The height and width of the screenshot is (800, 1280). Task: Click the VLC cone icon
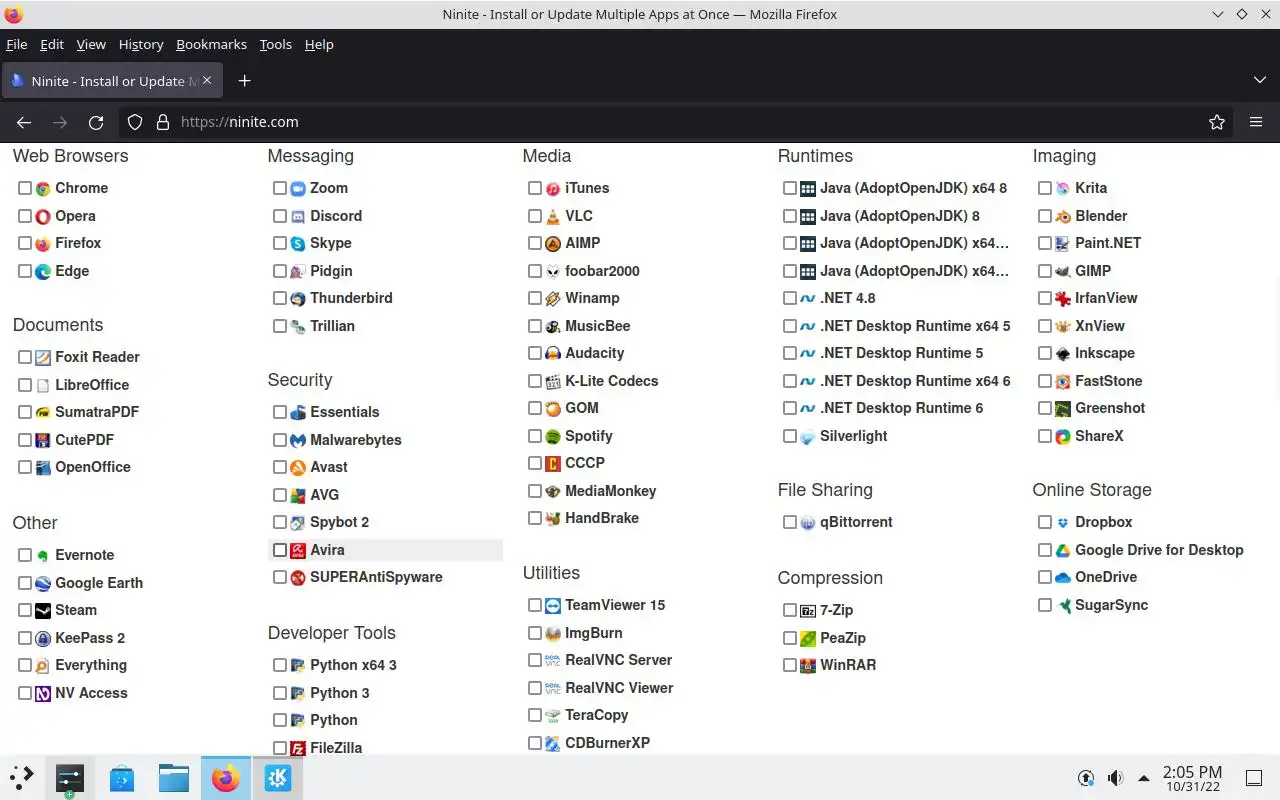(x=553, y=216)
